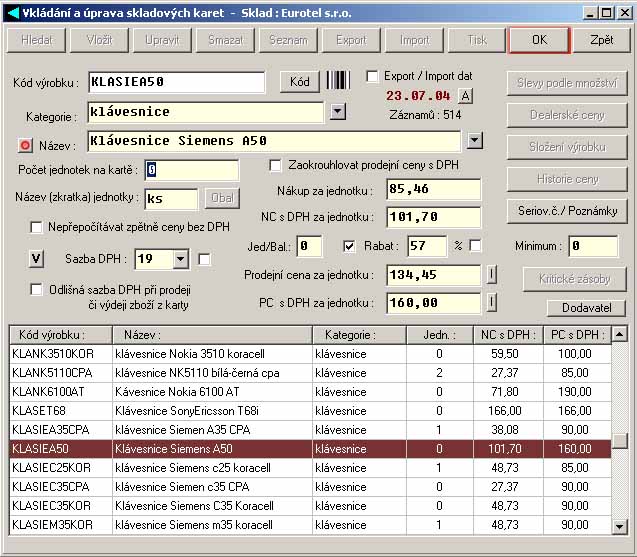Enable Export / Import dat checkbox

click(372, 76)
